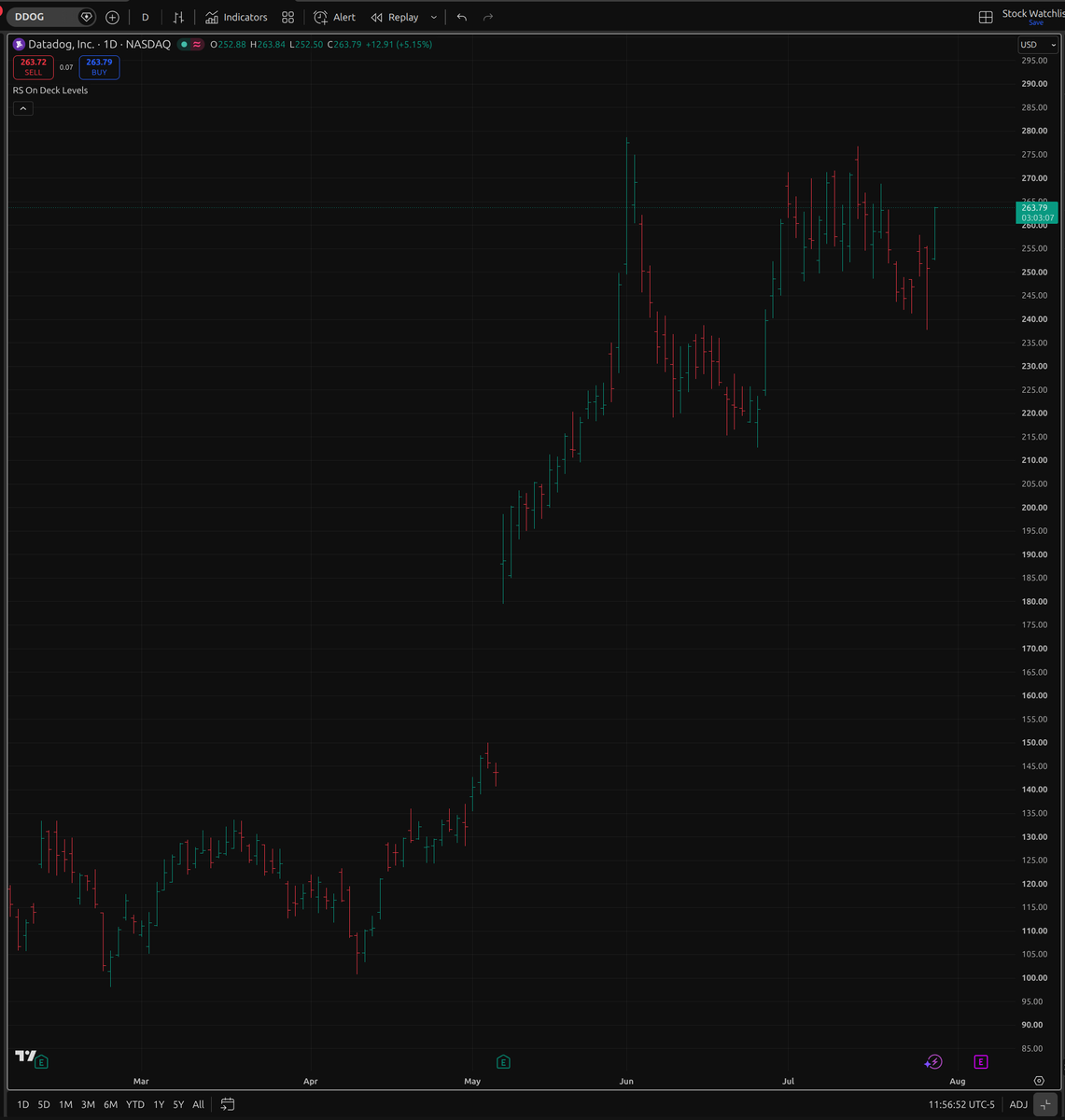Open the layout grid selector icon

point(986,17)
